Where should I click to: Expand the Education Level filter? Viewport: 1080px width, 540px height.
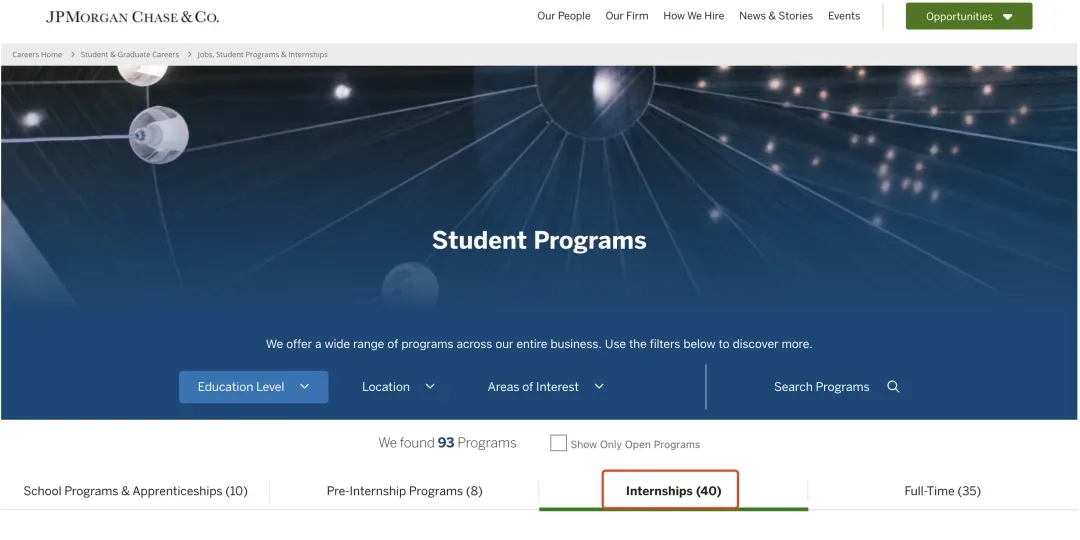click(x=253, y=387)
